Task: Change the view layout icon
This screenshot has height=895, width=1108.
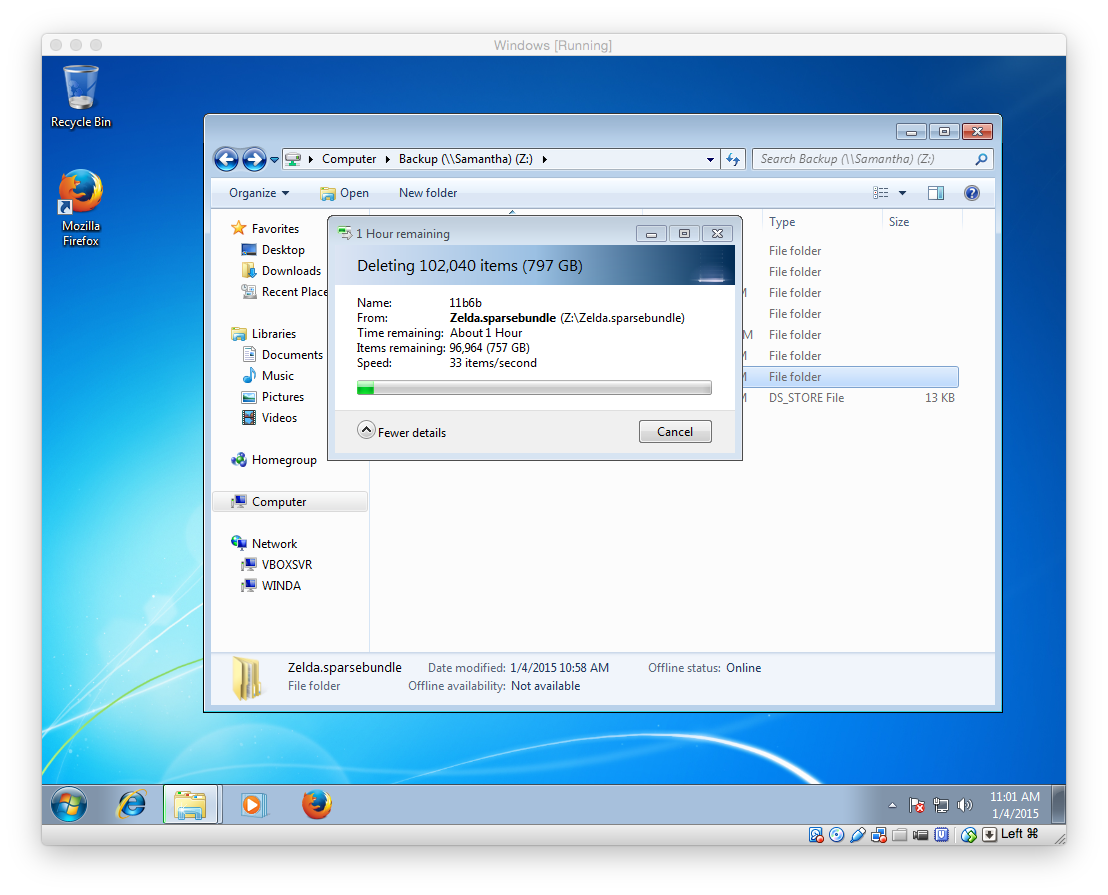Action: click(x=880, y=193)
